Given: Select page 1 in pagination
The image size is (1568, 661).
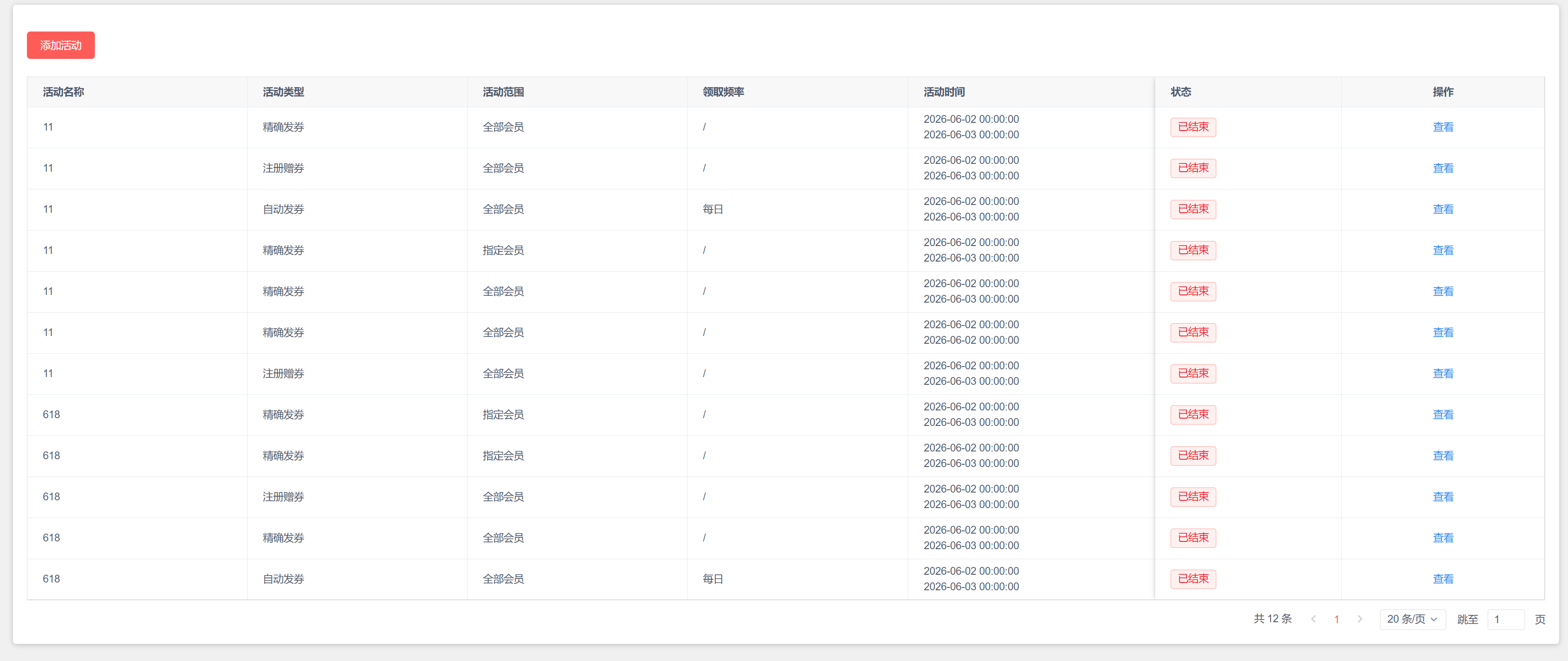Looking at the screenshot, I should (1336, 619).
